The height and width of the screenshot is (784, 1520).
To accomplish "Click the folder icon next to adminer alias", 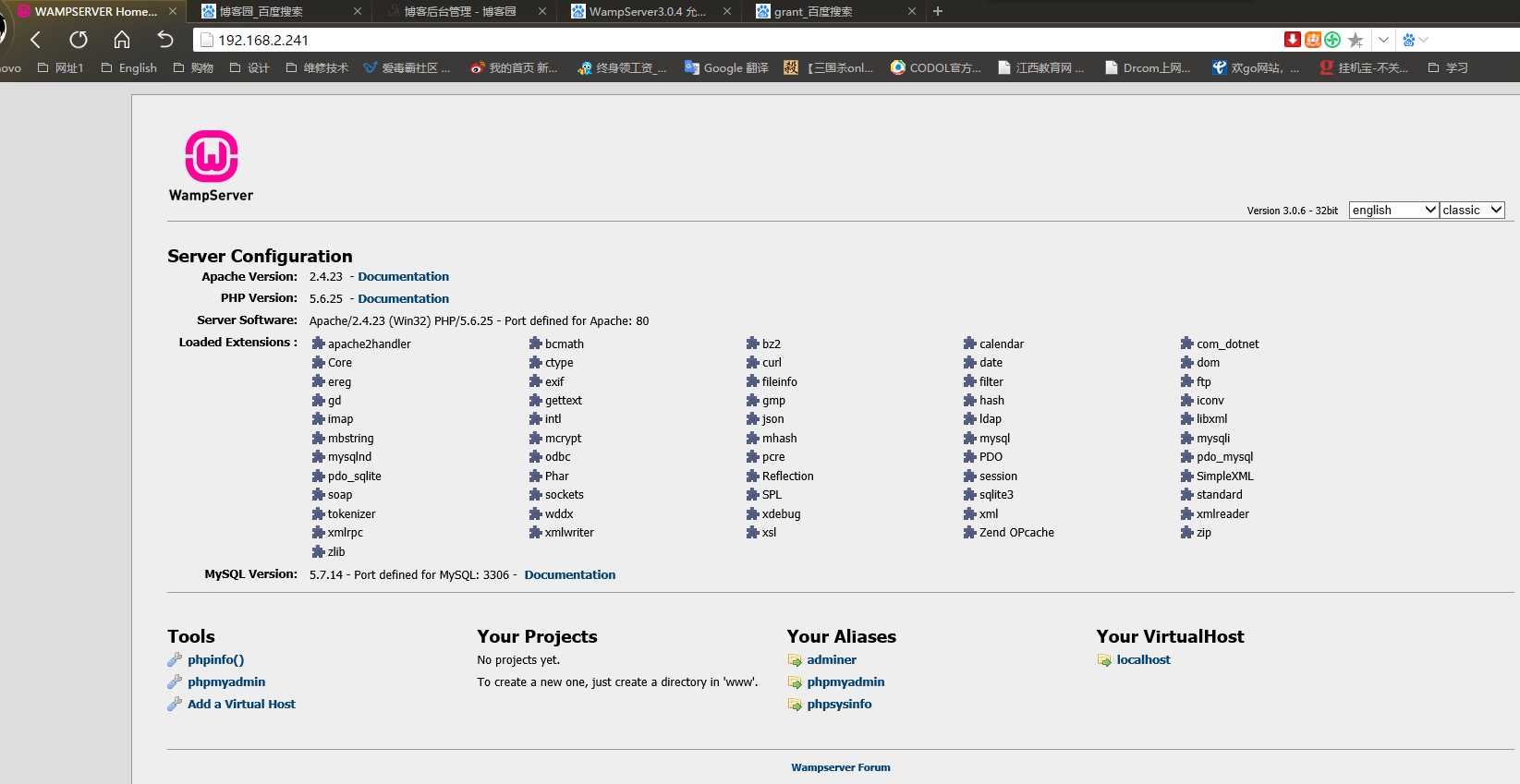I will (795, 660).
